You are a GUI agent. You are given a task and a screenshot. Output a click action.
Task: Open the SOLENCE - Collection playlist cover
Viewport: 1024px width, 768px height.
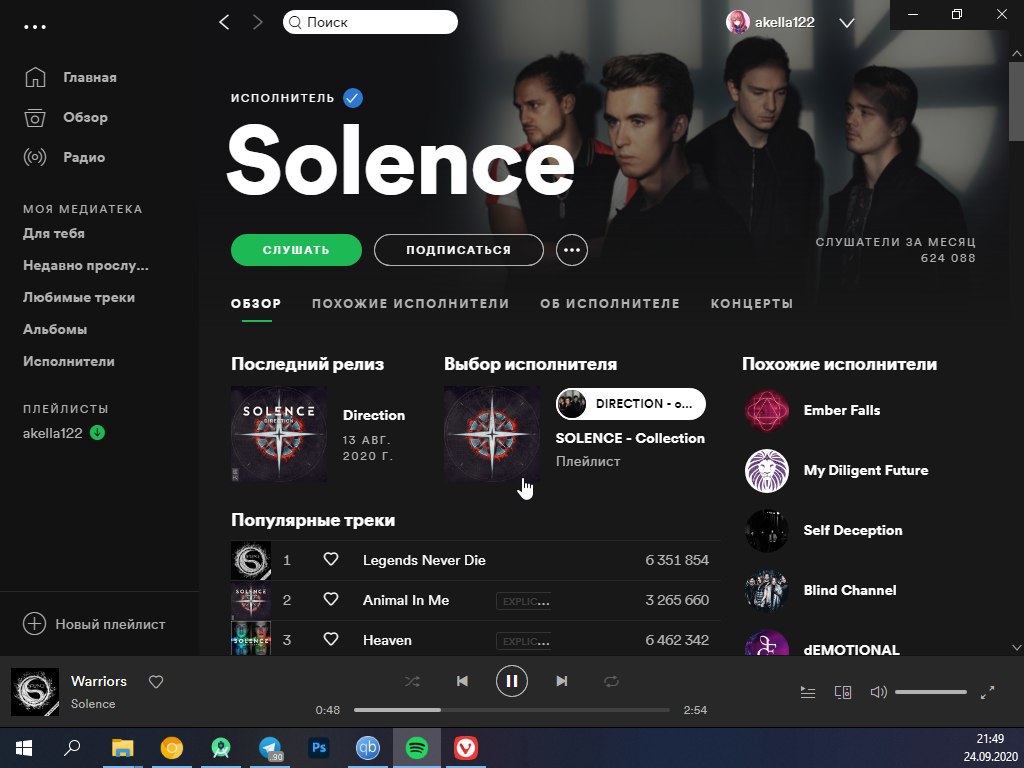[x=492, y=434]
